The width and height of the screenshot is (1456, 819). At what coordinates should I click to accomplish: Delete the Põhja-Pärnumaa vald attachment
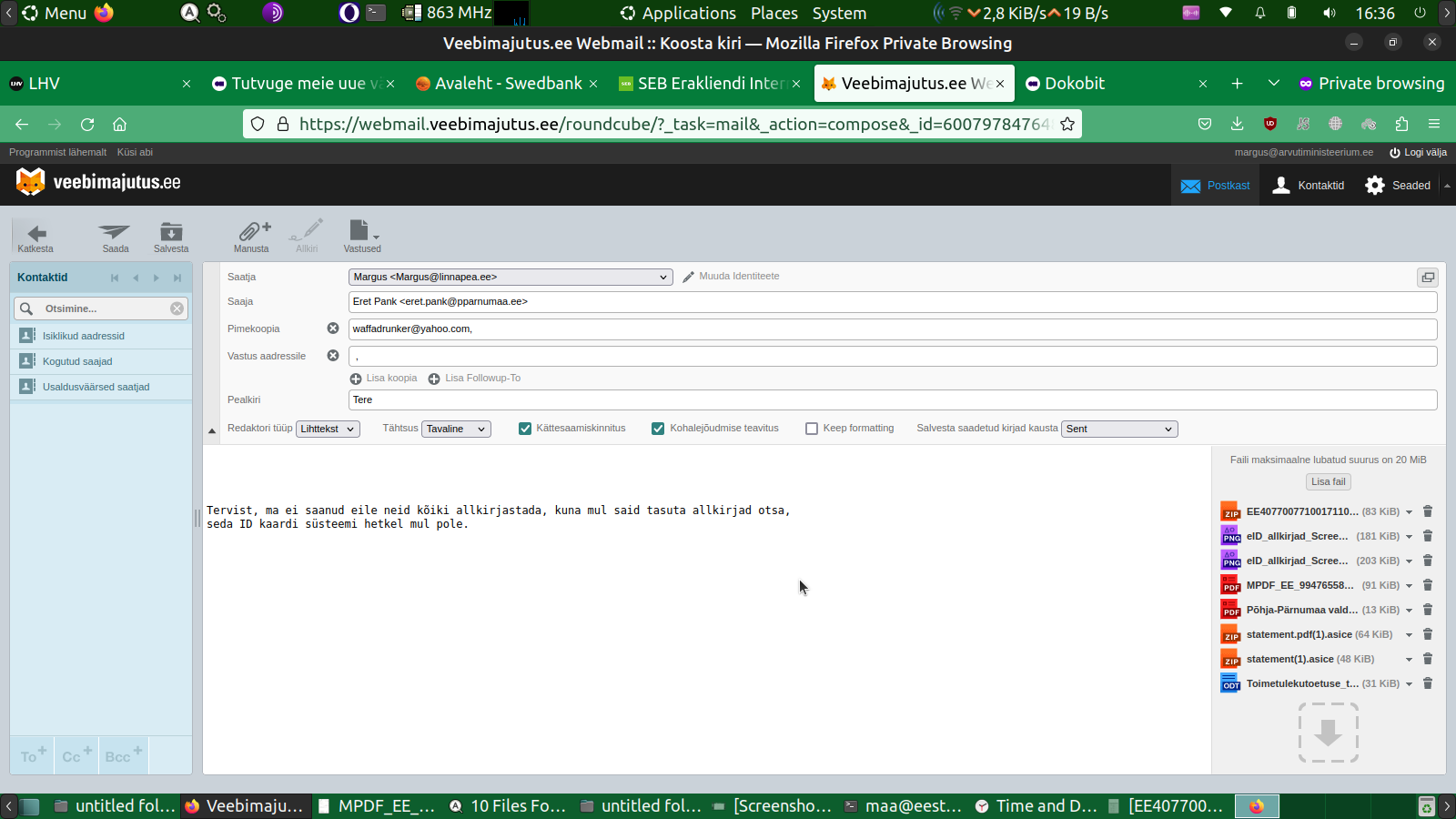pos(1428,610)
